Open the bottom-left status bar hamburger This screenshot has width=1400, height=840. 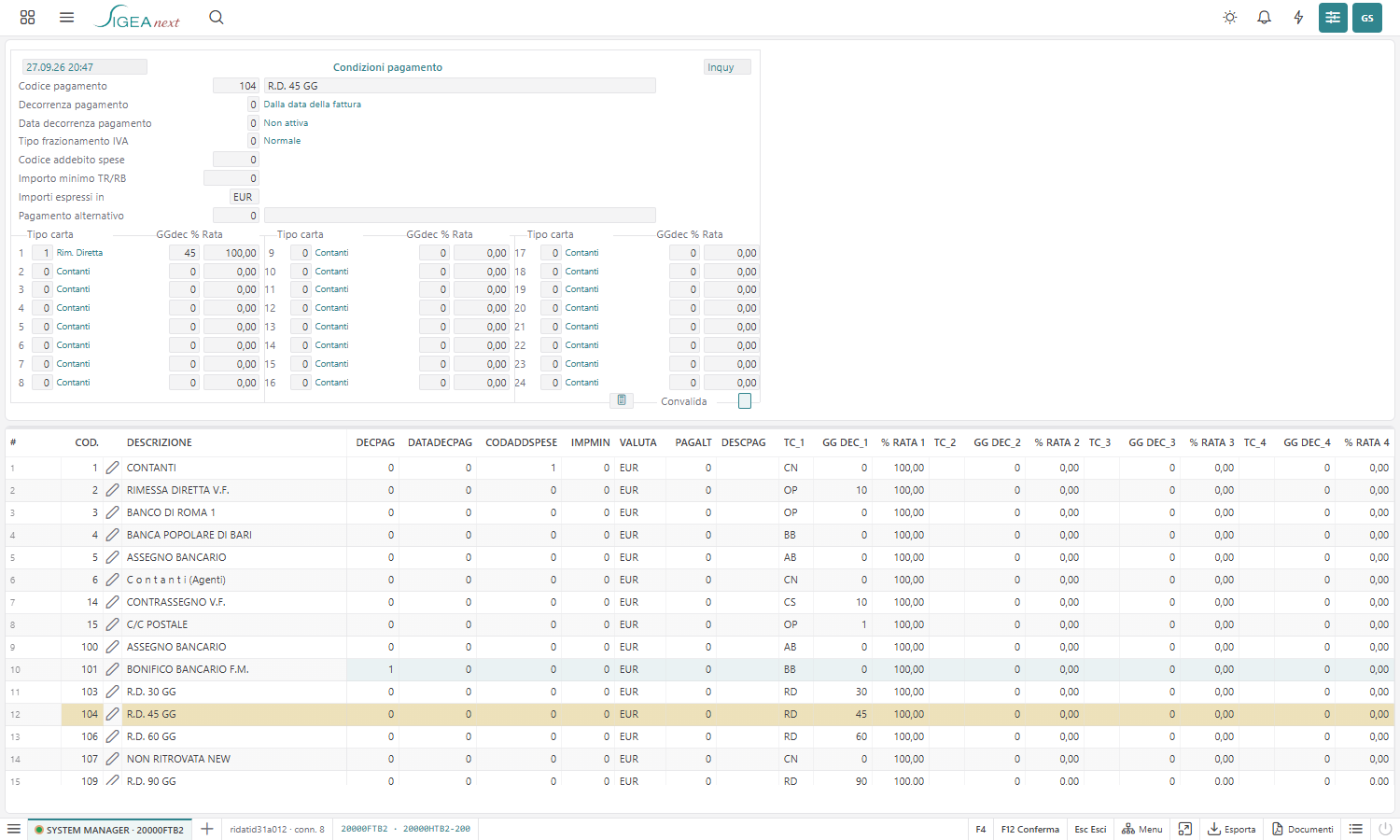point(14,829)
